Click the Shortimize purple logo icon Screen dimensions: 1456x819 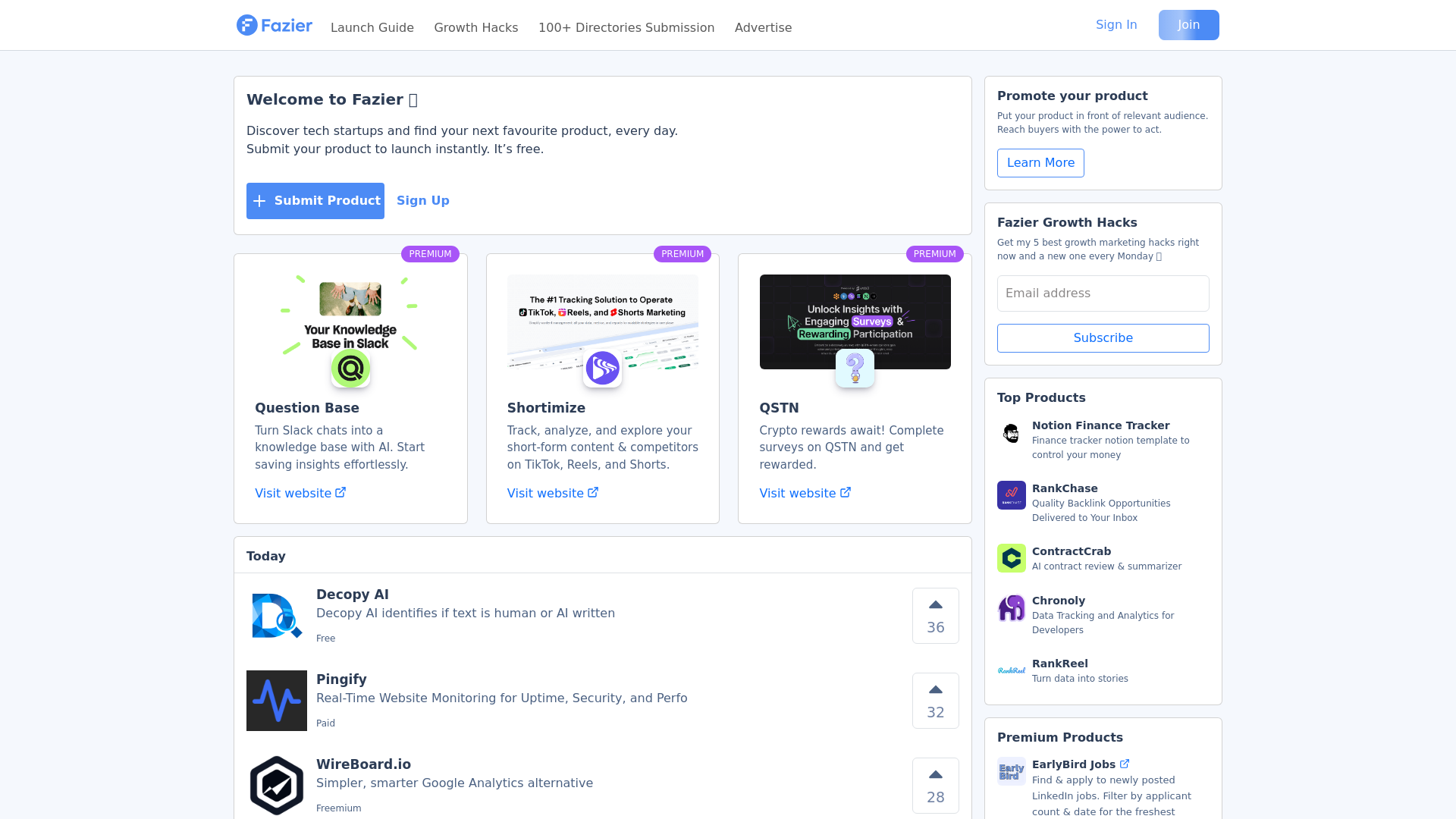click(603, 369)
